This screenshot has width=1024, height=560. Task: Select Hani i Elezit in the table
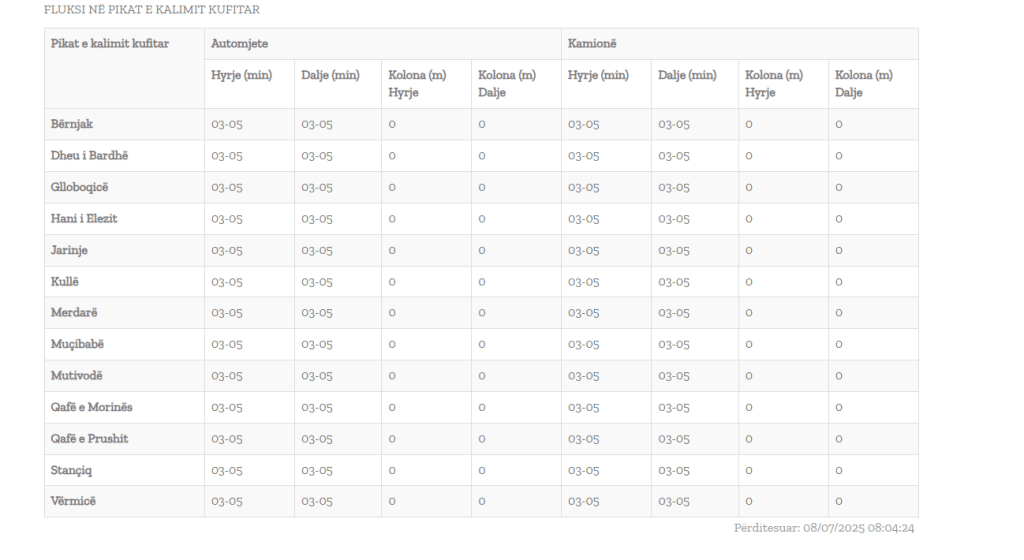pos(84,218)
